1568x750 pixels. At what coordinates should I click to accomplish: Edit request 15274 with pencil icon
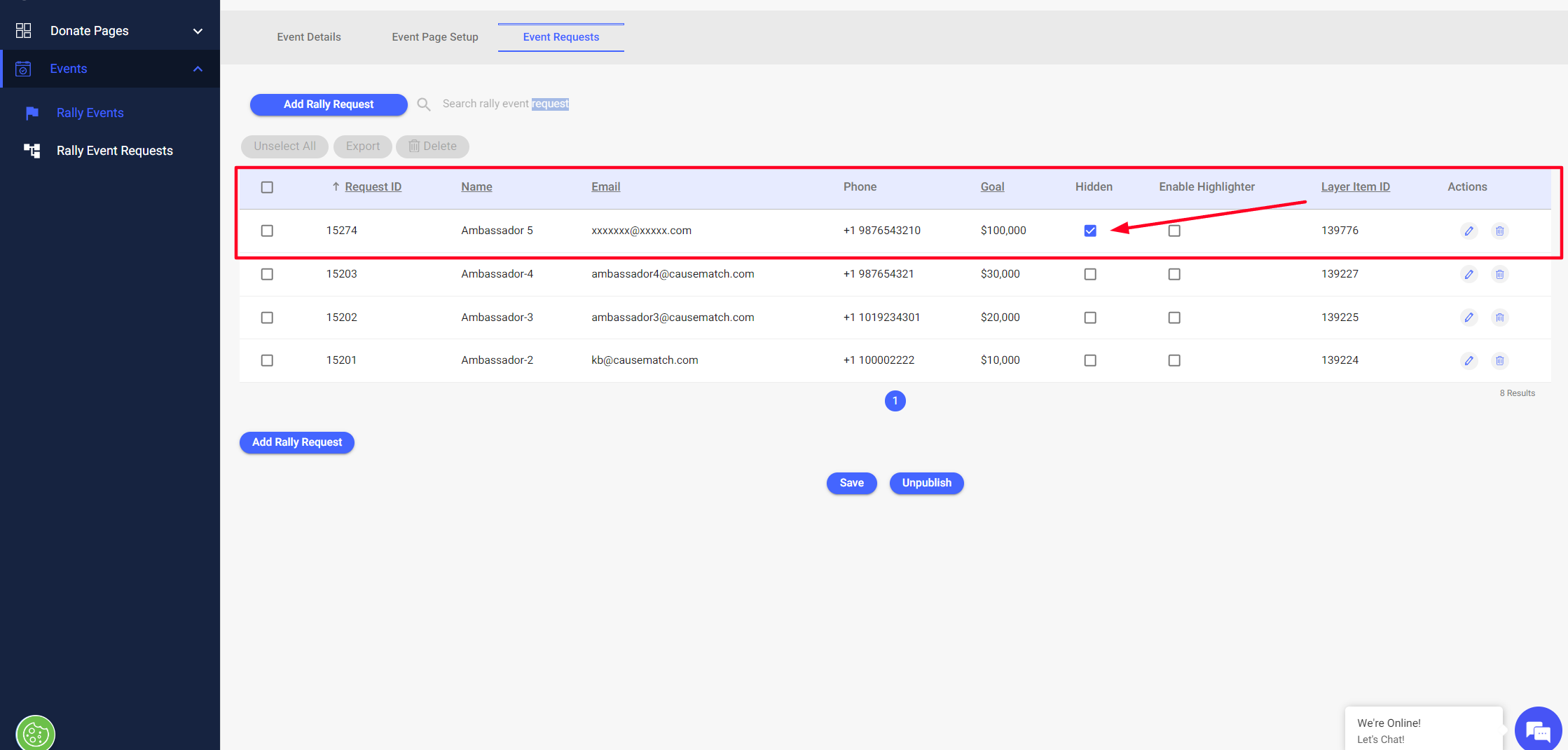1469,231
